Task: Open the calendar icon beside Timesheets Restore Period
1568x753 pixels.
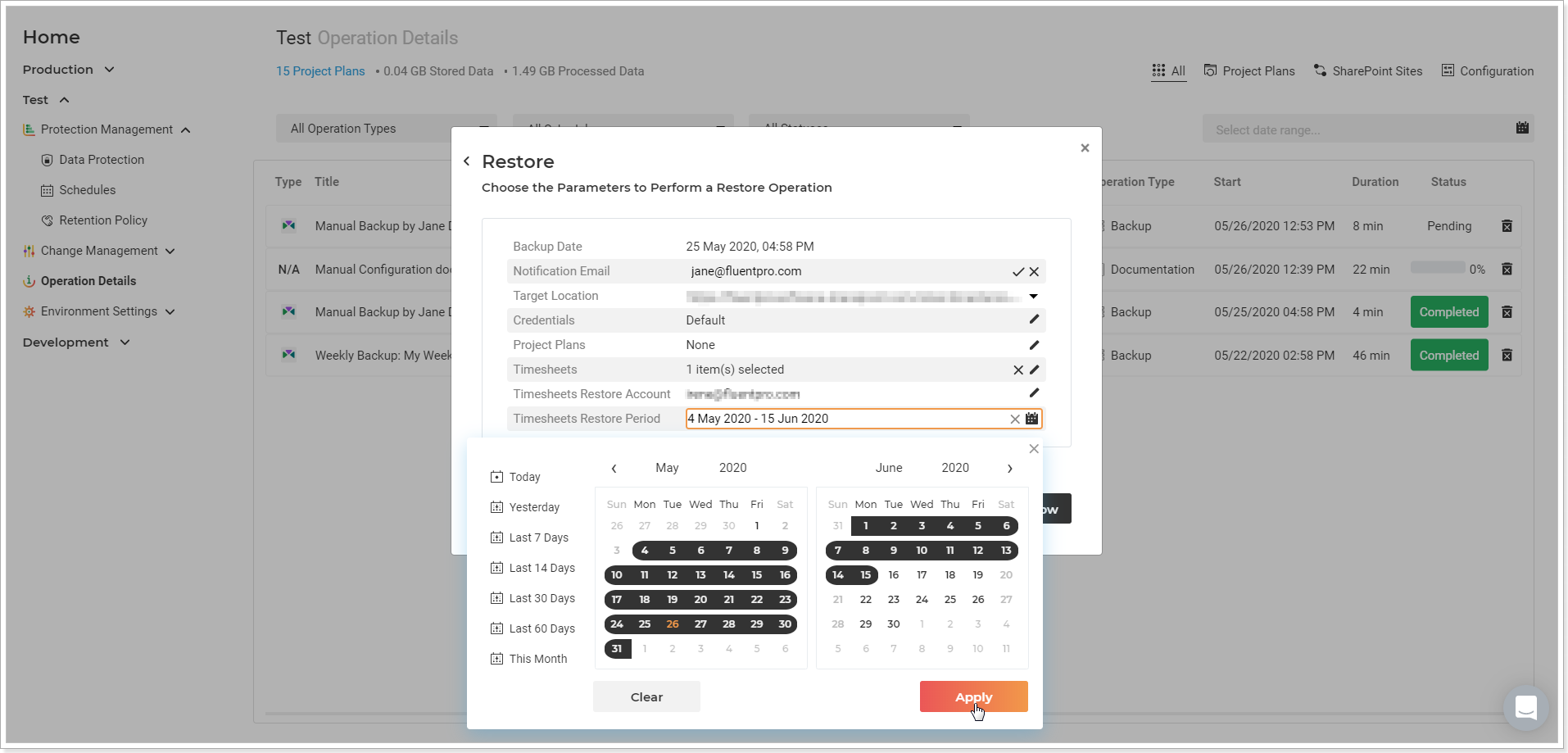Action: (1033, 419)
